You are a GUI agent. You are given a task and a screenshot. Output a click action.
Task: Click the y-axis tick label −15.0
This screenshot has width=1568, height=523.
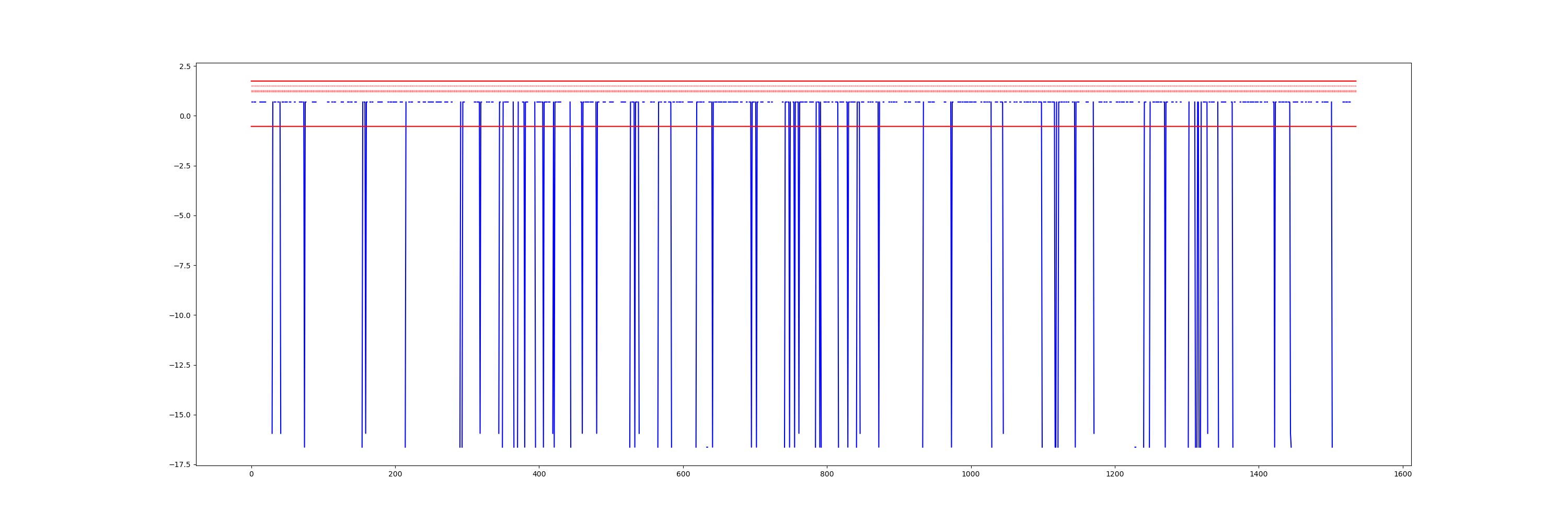pos(180,415)
